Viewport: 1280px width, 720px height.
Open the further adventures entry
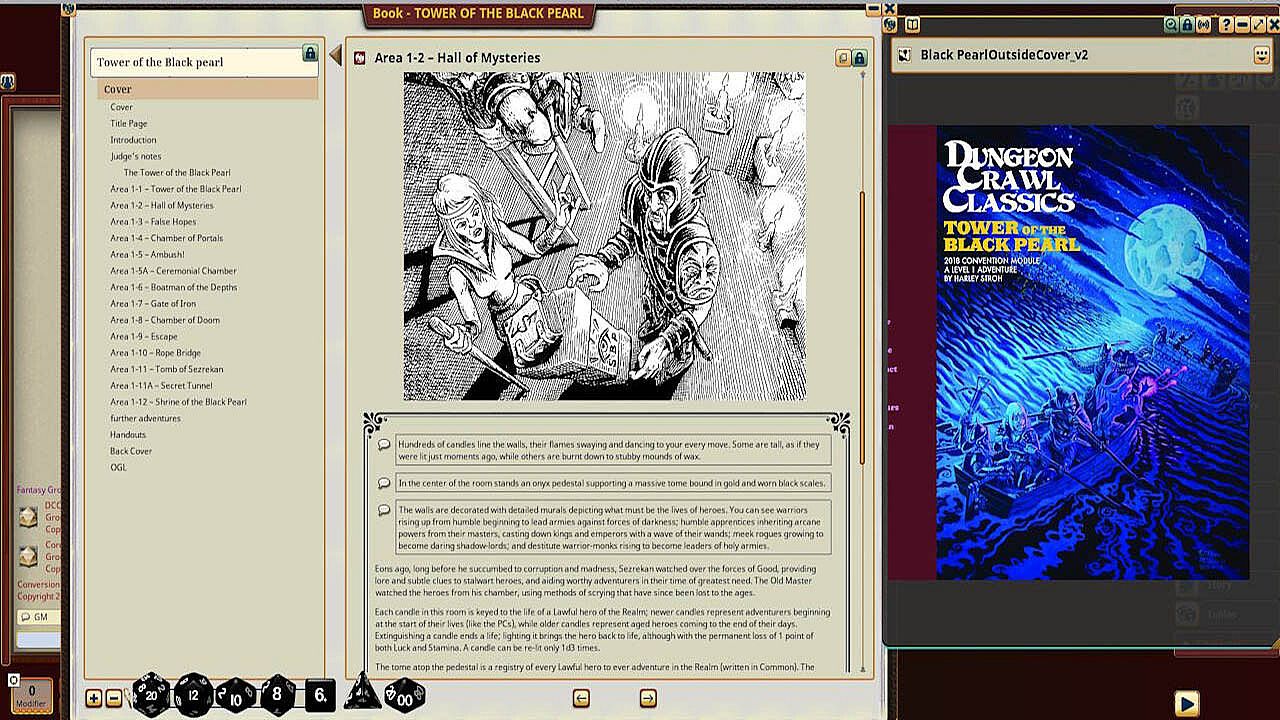tap(145, 418)
